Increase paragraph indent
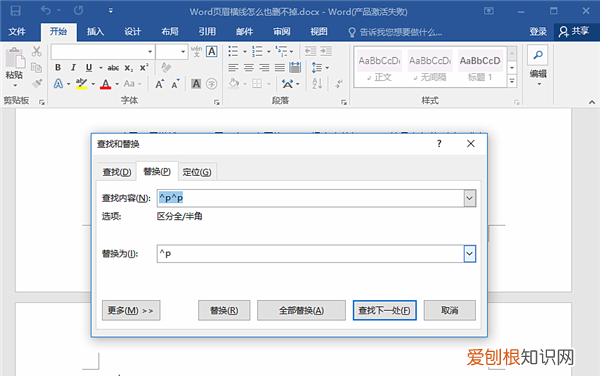 coord(326,51)
